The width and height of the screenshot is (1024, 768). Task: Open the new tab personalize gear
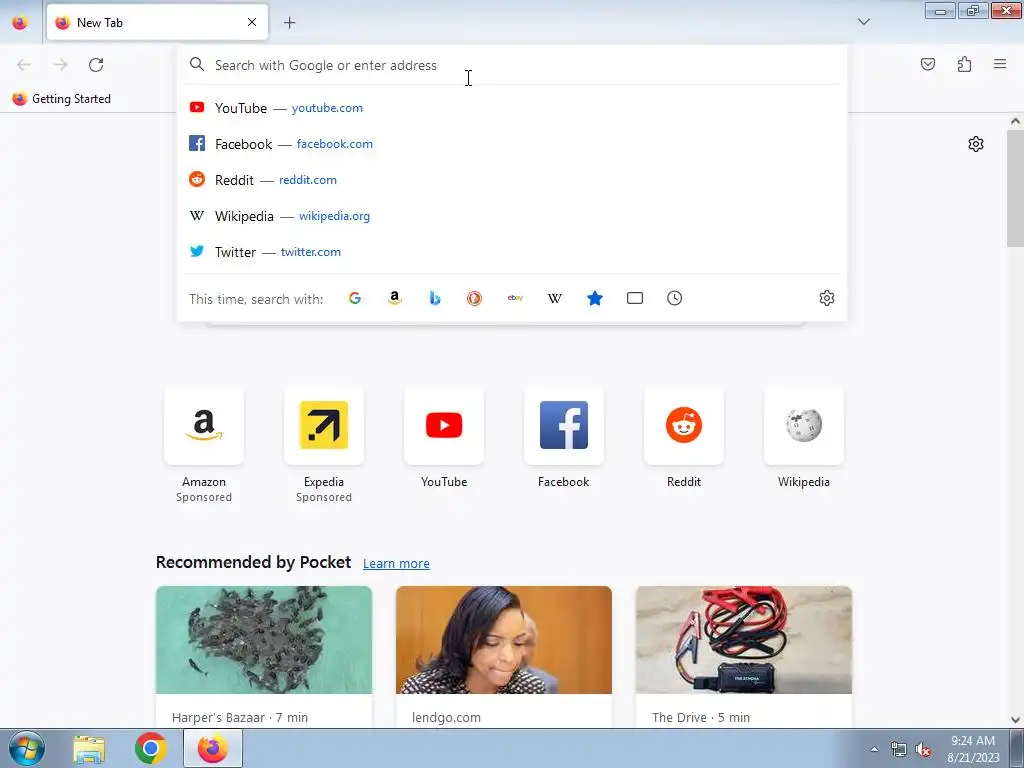pos(976,144)
